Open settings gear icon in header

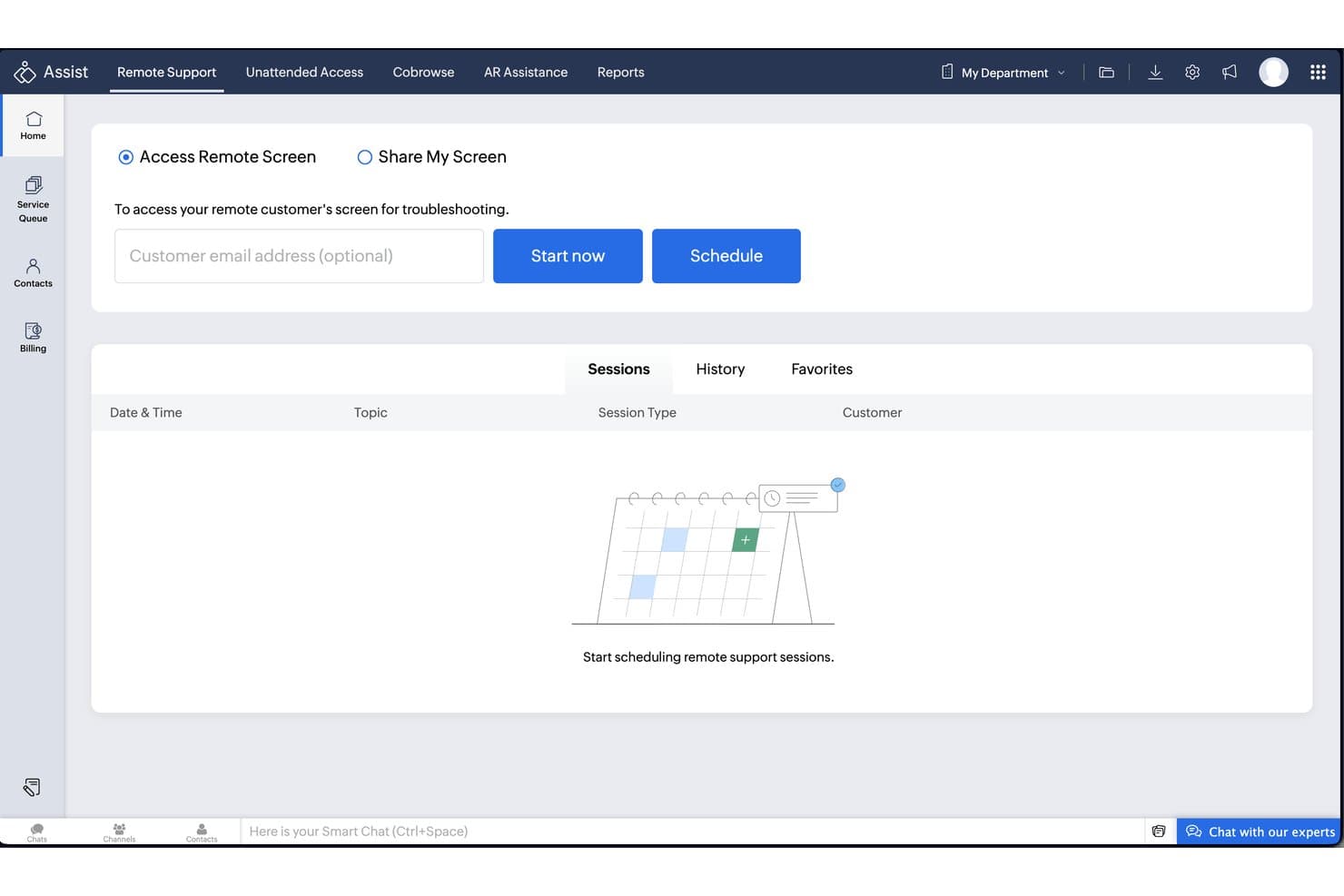(x=1192, y=72)
